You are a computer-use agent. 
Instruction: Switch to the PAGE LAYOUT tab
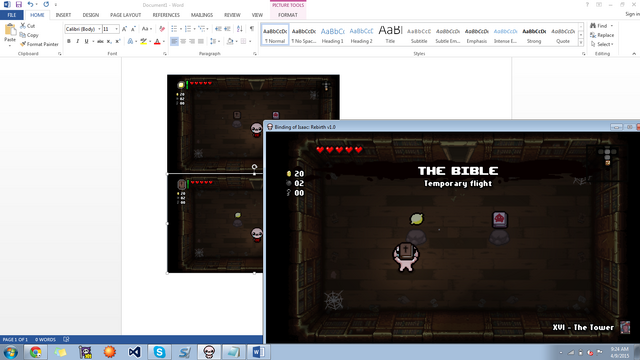click(x=125, y=15)
